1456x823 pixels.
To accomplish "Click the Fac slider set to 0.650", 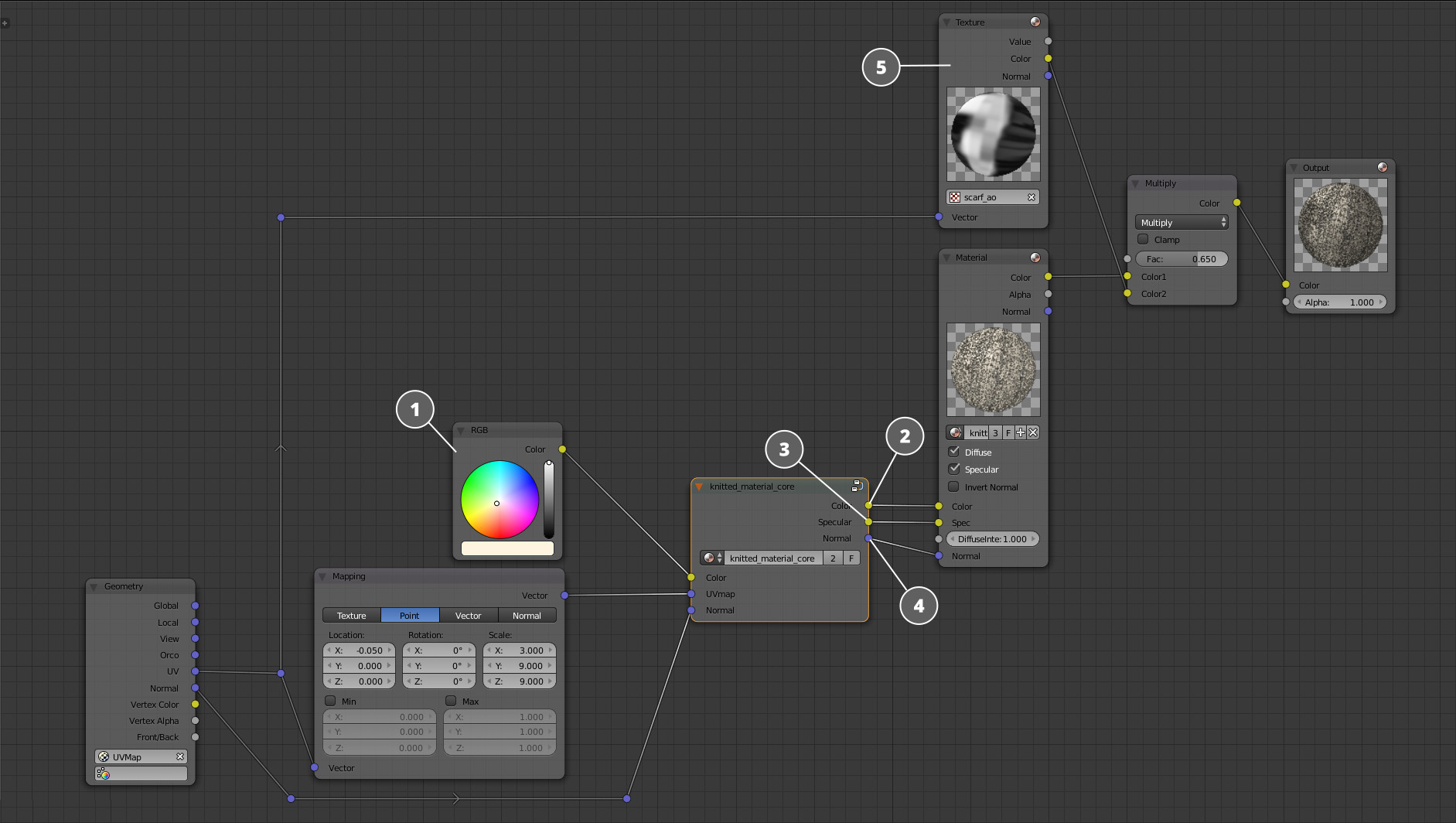I will (1182, 259).
